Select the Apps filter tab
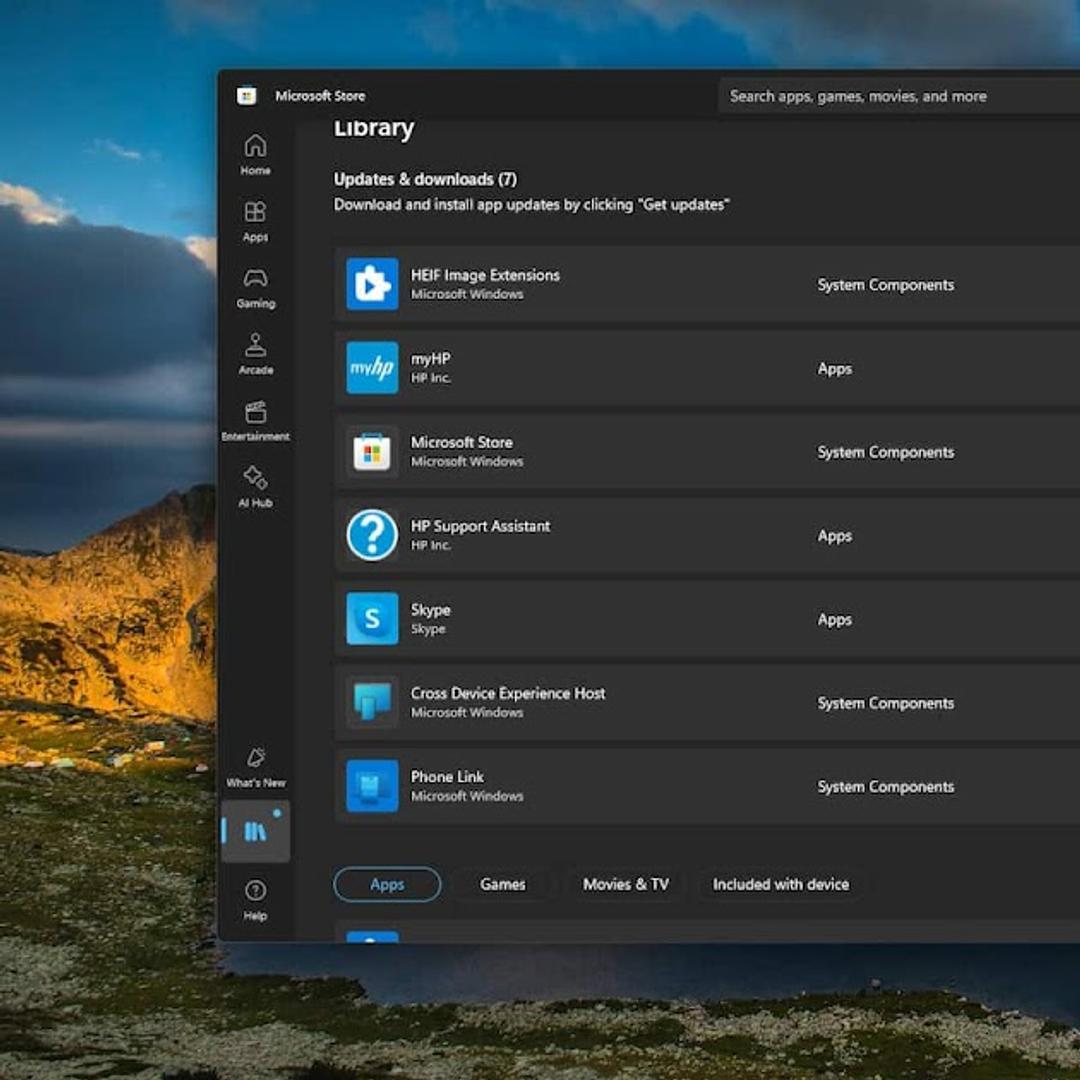 (387, 884)
